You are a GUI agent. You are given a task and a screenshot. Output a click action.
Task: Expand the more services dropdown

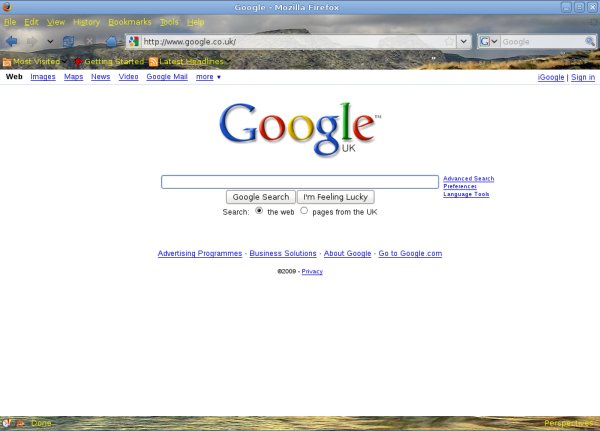click(x=208, y=77)
